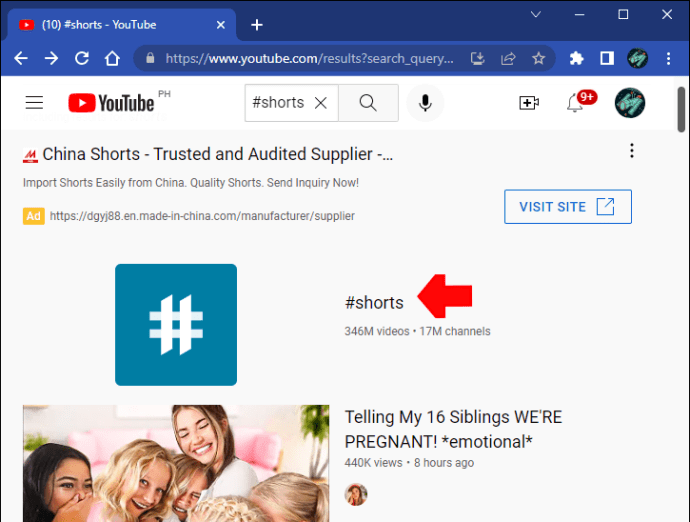Go to the YouTube home logo
The image size is (690, 522).
(111, 102)
